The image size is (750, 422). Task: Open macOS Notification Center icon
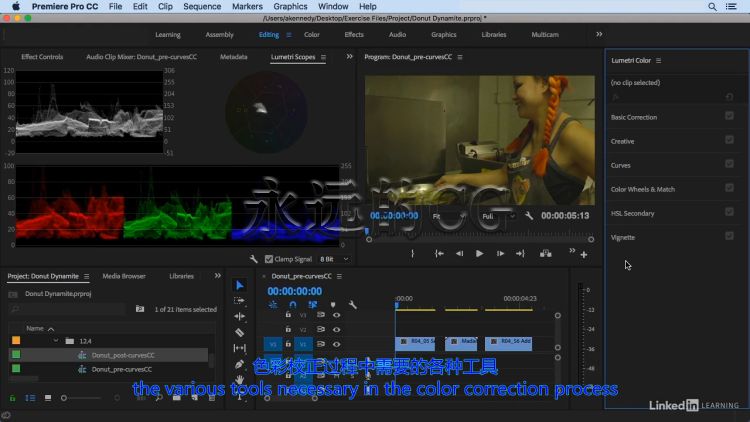[x=731, y=7]
